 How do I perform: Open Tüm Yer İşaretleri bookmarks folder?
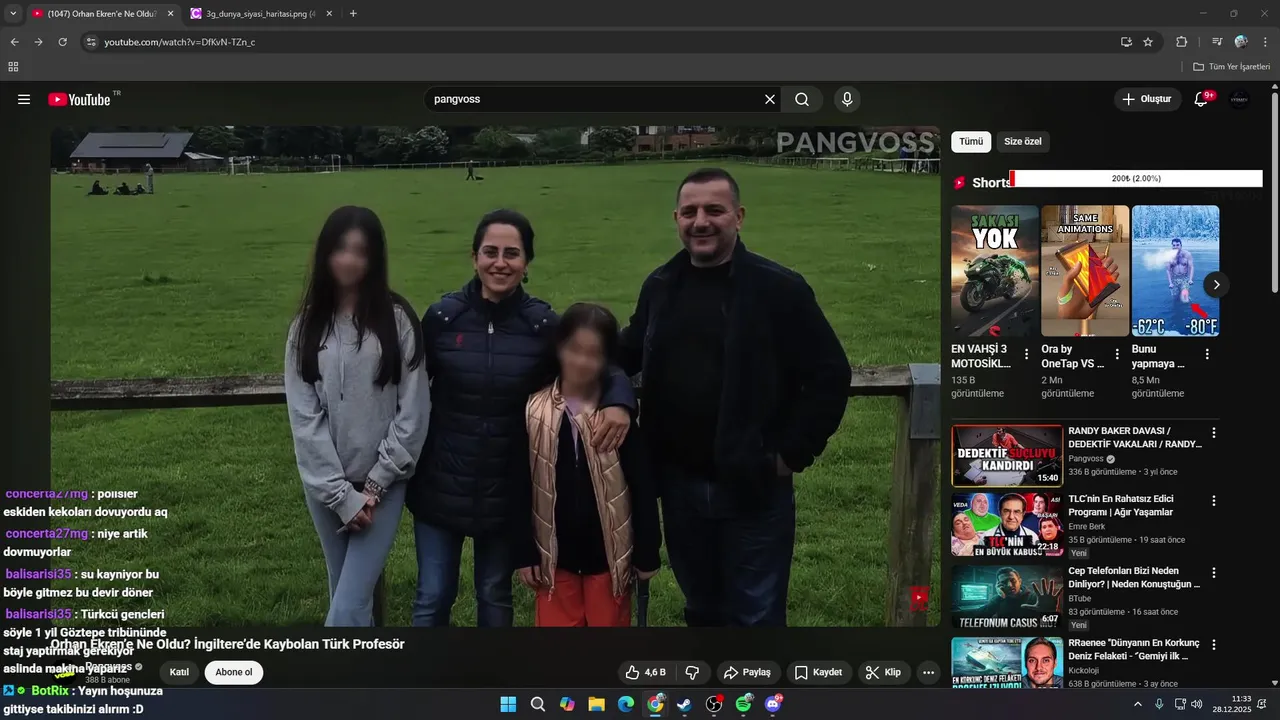[x=1231, y=67]
